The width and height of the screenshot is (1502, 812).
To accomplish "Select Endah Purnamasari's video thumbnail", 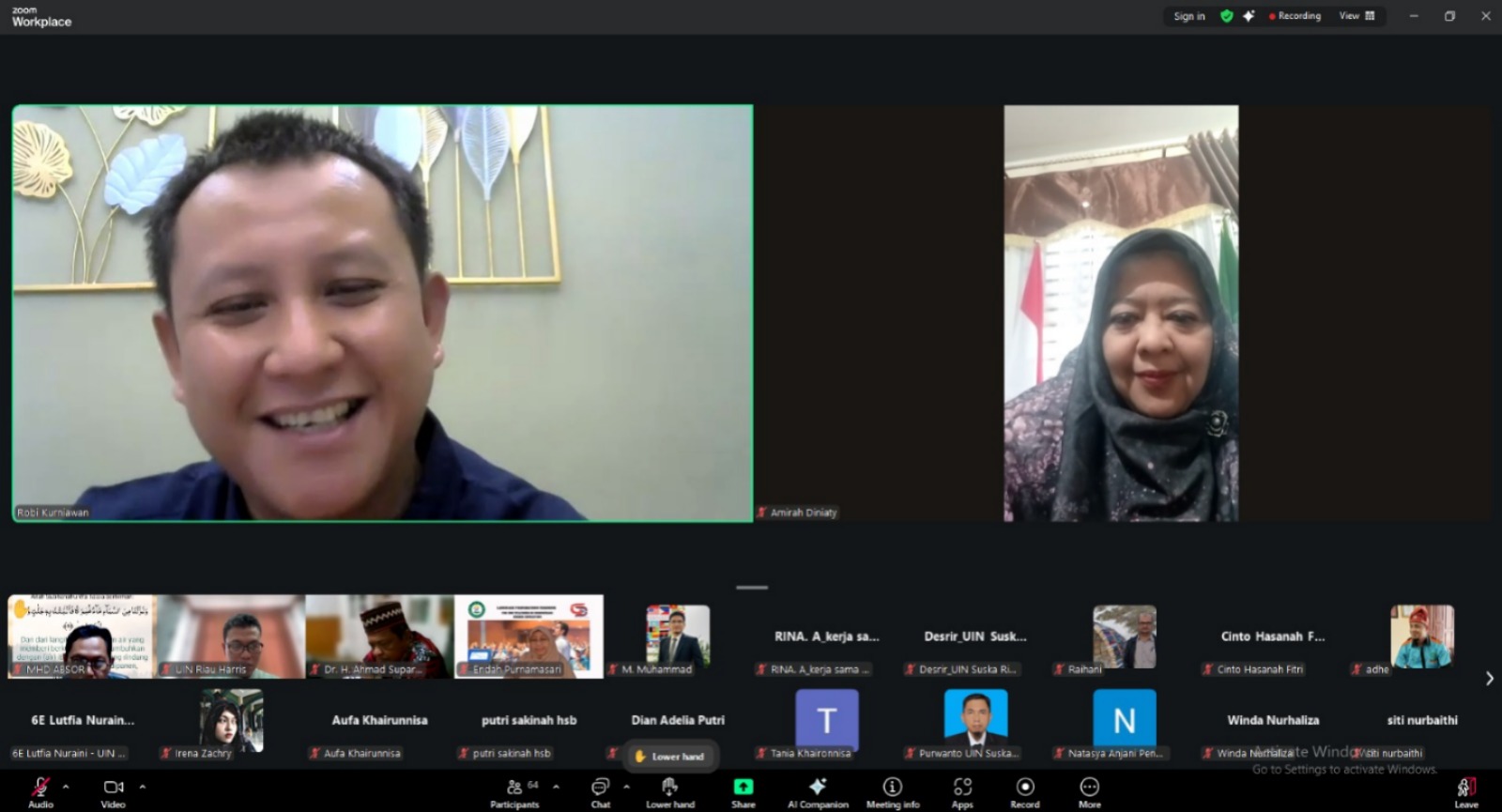I will coord(529,636).
